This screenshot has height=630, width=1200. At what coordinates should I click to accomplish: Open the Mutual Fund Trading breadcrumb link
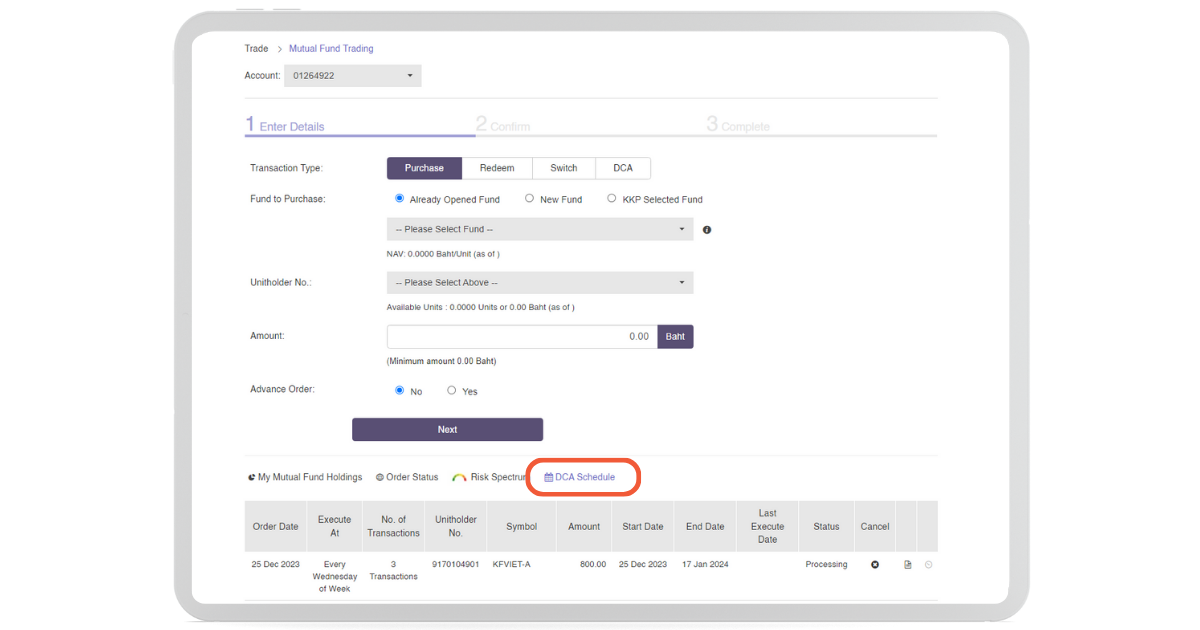tap(331, 49)
